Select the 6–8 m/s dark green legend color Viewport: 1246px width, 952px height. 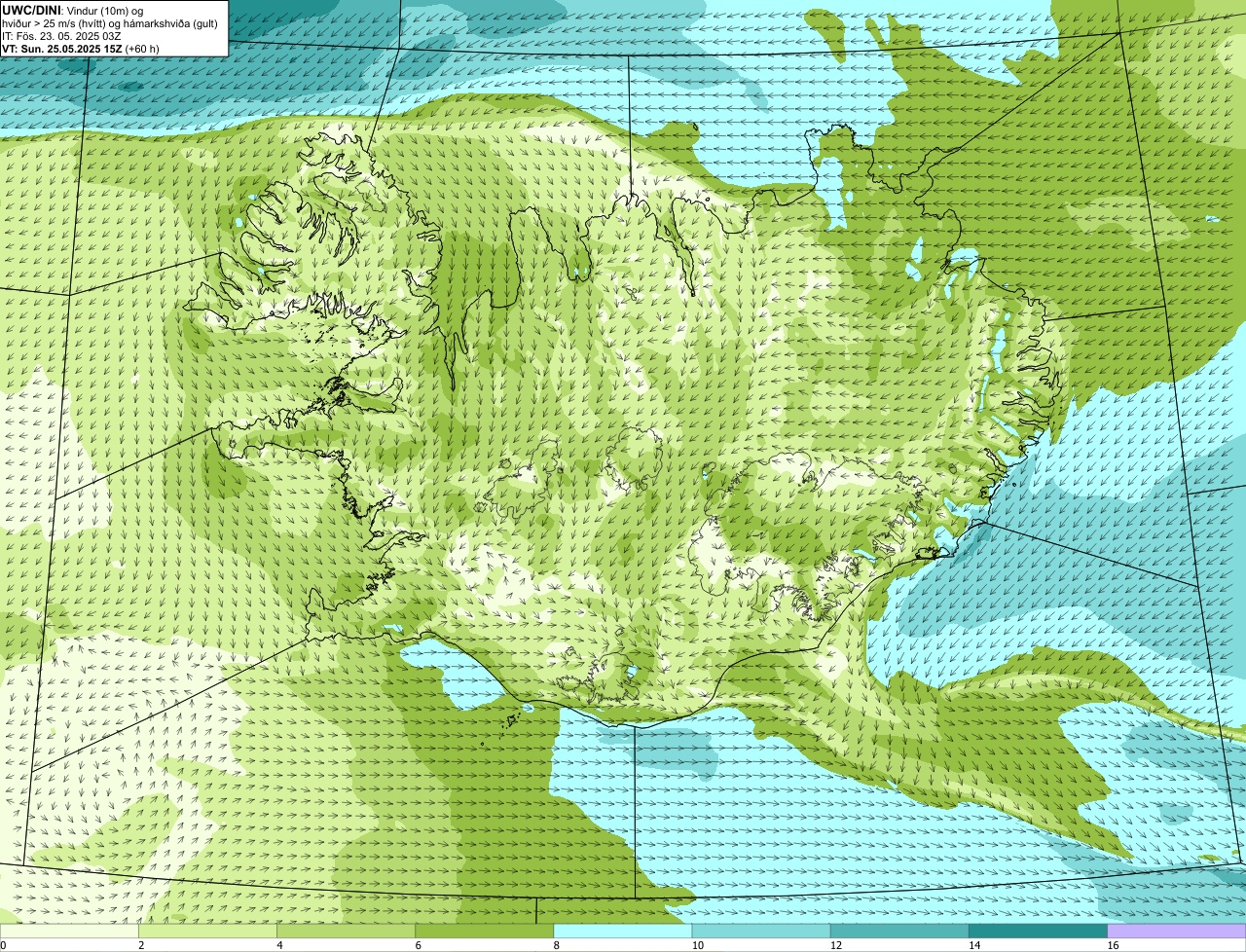pyautogui.click(x=485, y=932)
